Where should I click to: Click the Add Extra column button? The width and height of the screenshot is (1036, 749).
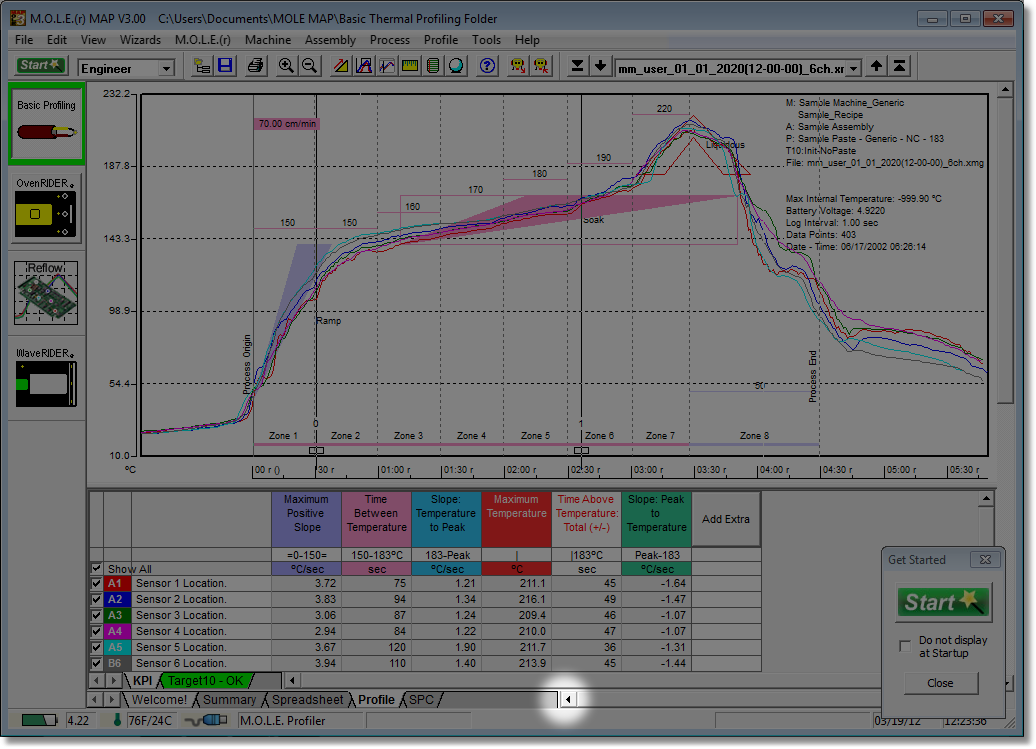coord(725,519)
